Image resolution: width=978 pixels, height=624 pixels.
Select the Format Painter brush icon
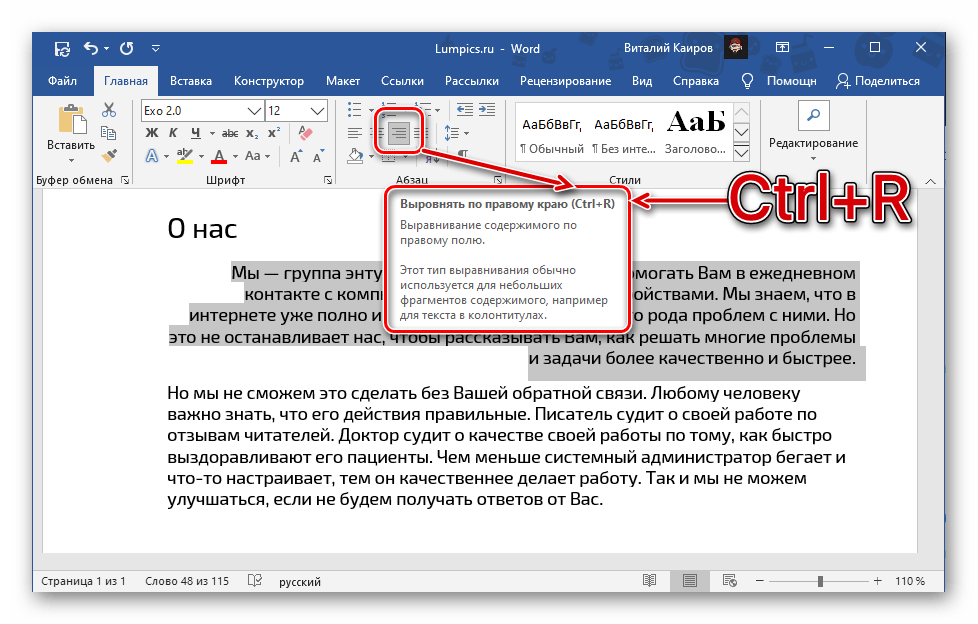click(x=110, y=155)
